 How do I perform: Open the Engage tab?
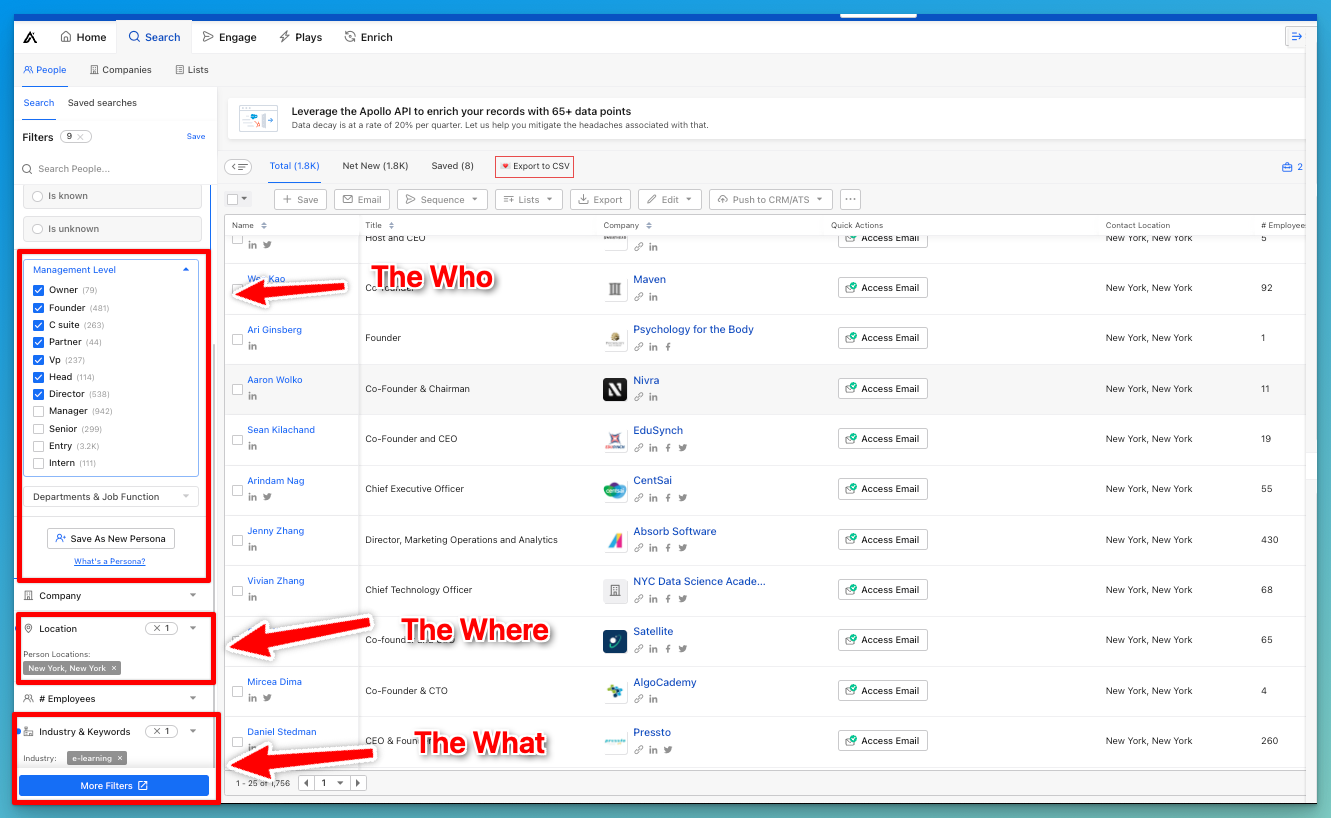[x=229, y=37]
